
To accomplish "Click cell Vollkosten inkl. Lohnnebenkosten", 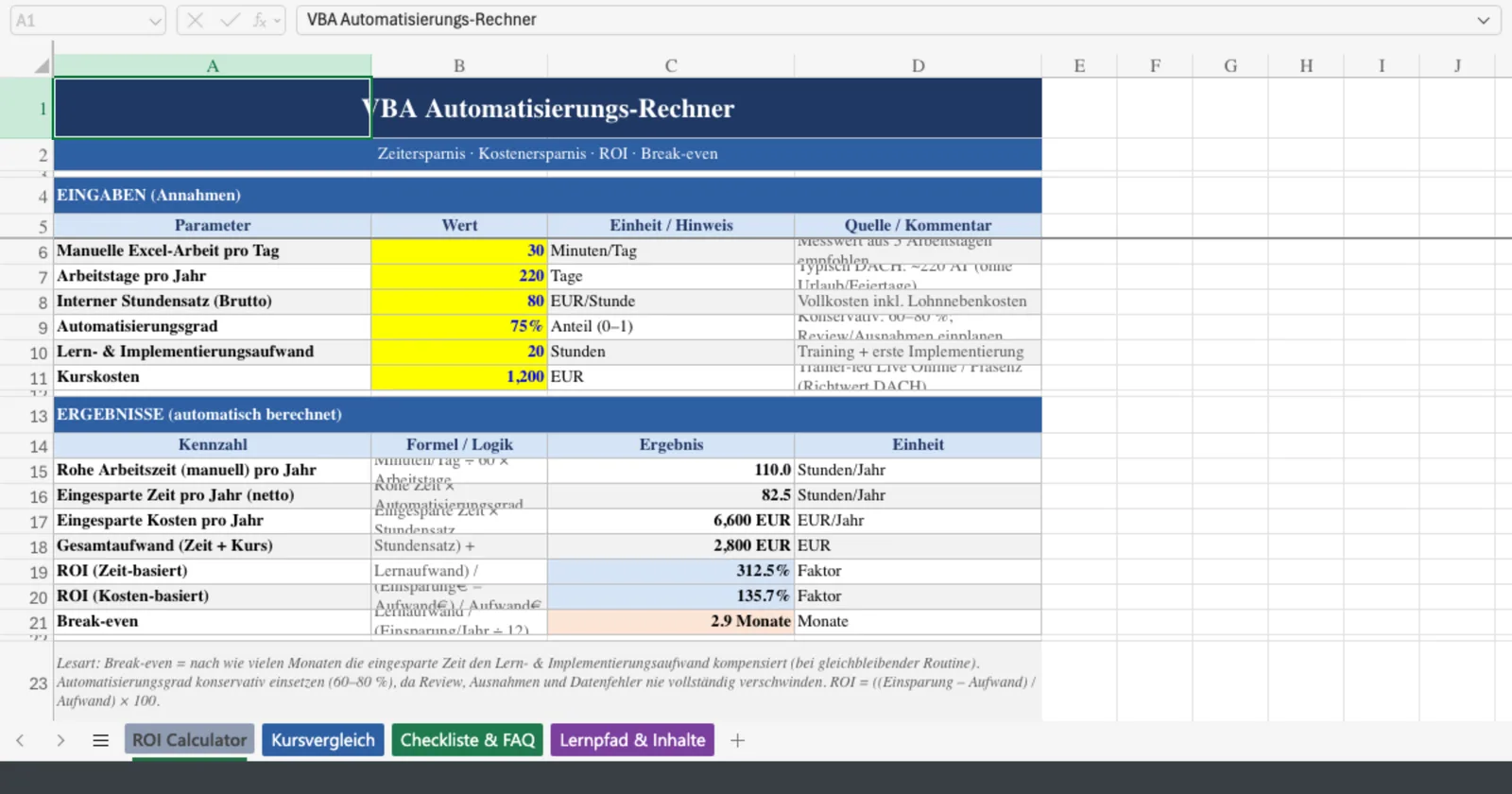I will [x=918, y=301].
